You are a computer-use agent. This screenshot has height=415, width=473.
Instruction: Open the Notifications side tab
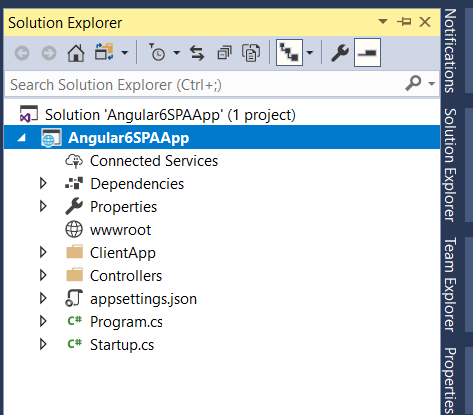coord(450,50)
